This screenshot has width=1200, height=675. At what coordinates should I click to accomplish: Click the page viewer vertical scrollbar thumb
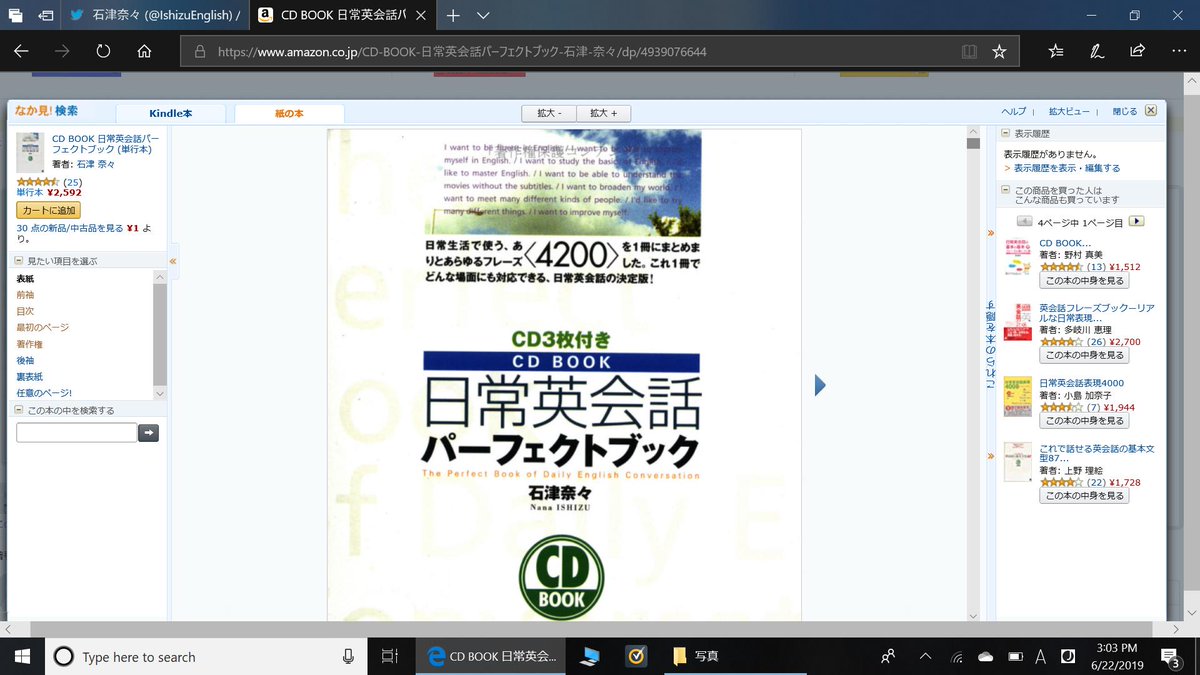[973, 143]
